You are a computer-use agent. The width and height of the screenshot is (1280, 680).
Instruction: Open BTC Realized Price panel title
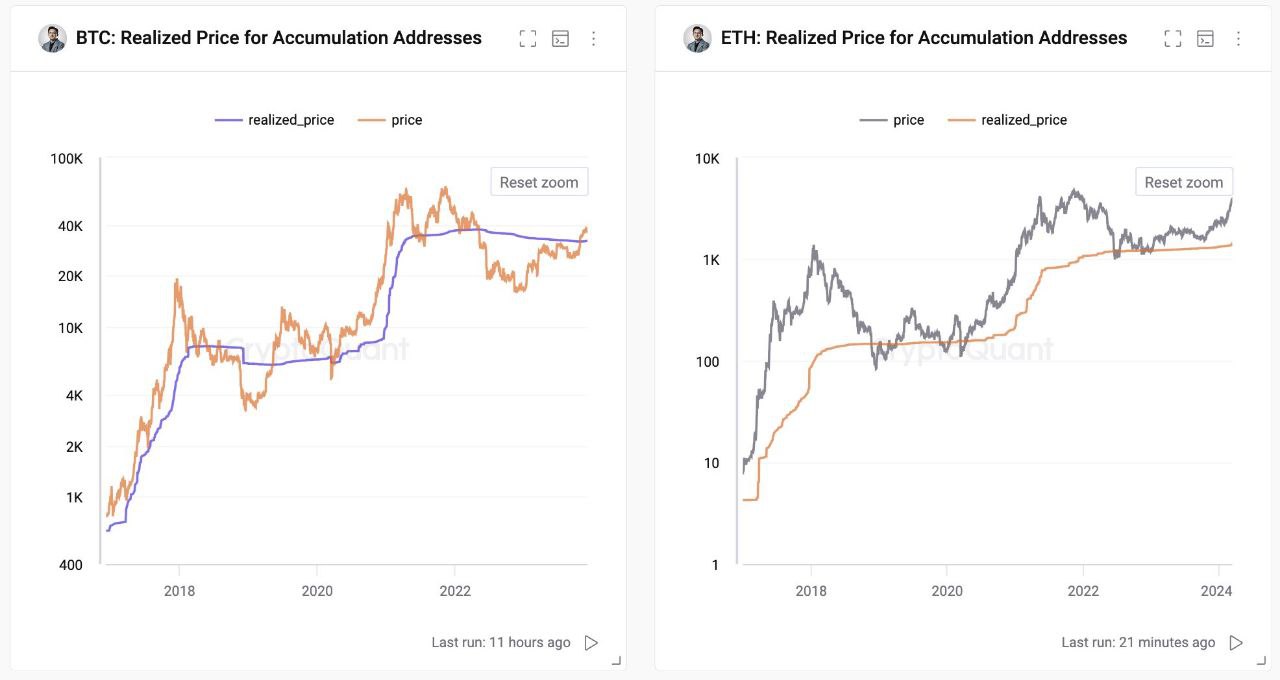(279, 38)
